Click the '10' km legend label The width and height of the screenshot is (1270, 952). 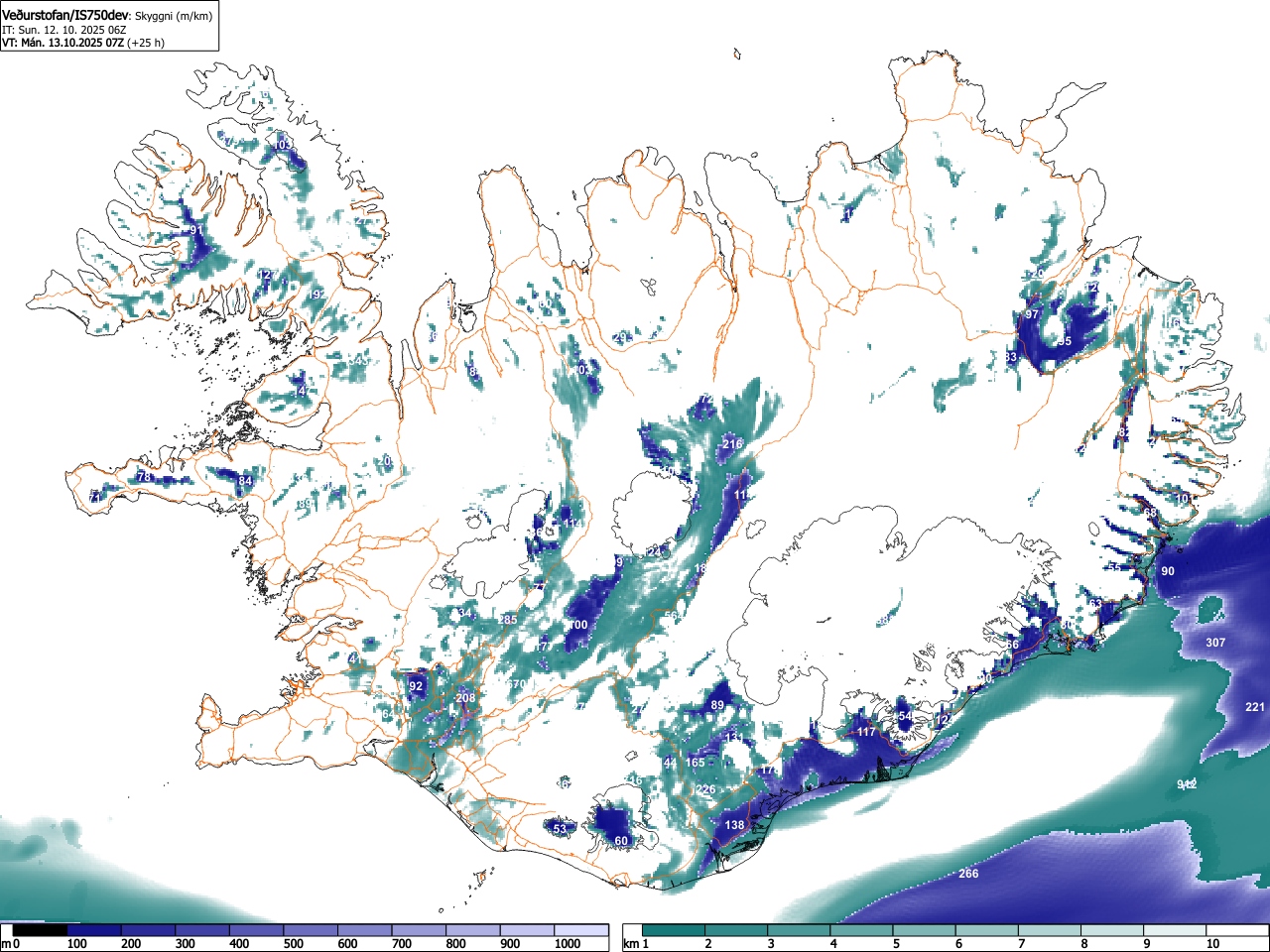[x=1212, y=944]
